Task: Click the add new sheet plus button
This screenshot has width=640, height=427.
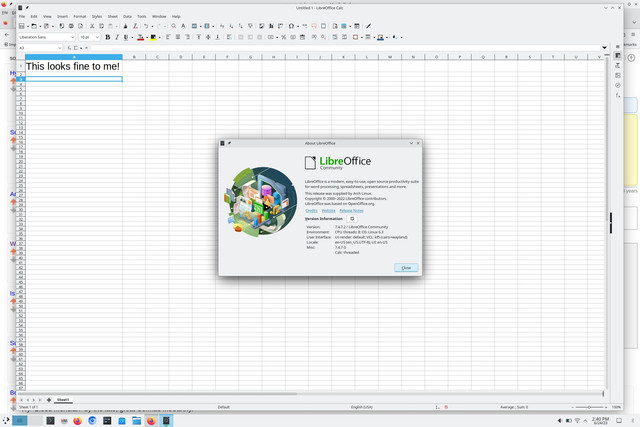Action: click(x=49, y=400)
